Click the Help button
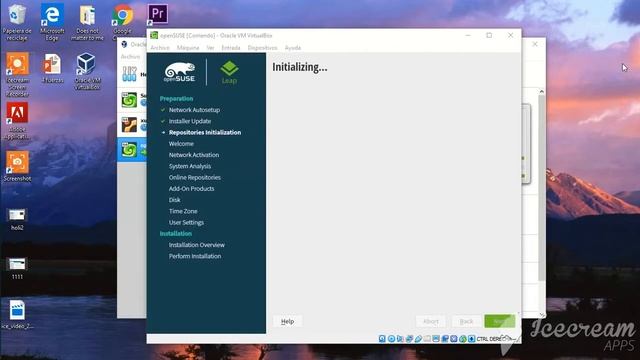Image resolution: width=640 pixels, height=360 pixels. (x=287, y=322)
